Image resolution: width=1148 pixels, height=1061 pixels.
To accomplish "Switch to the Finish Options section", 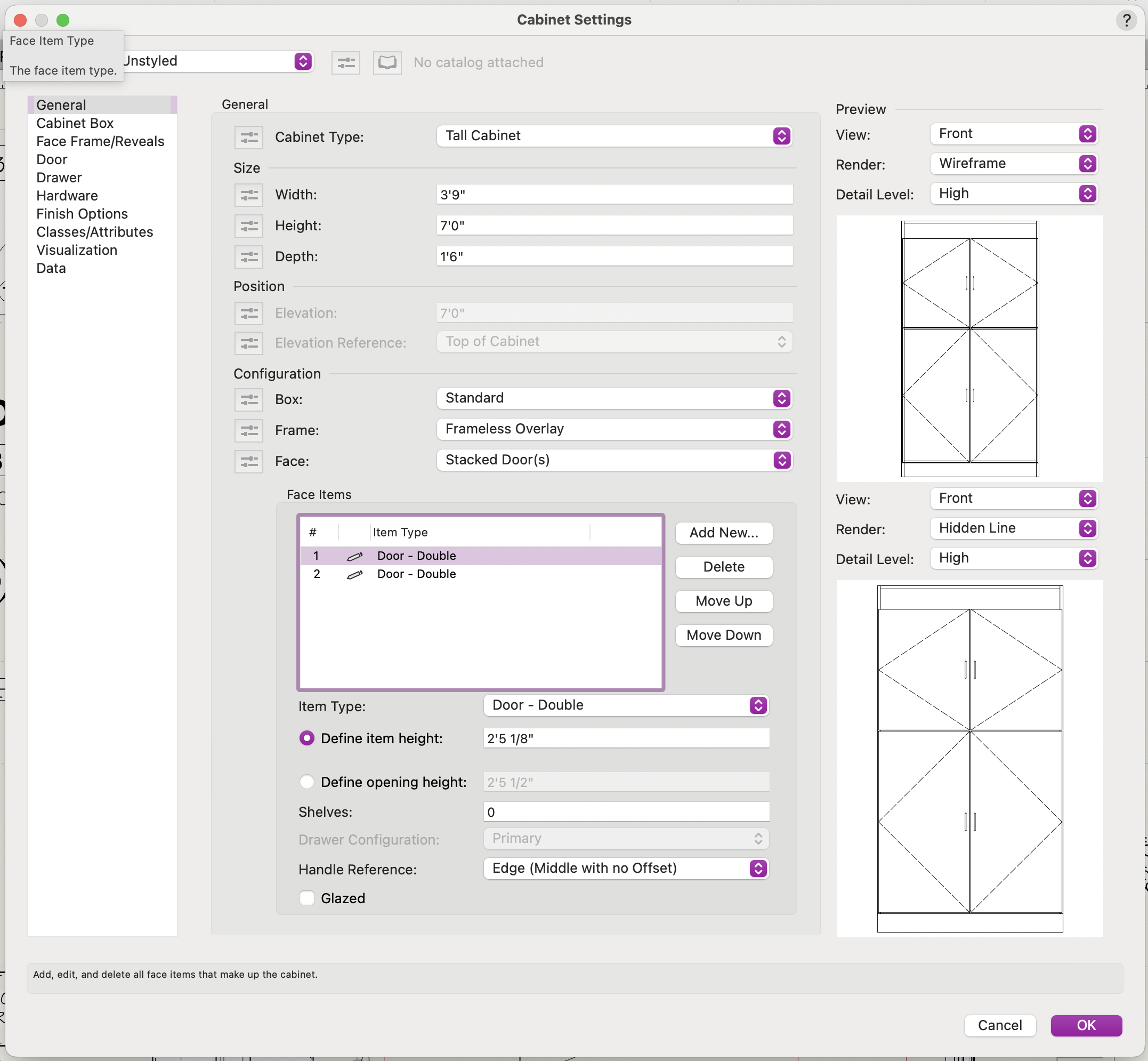I will (x=82, y=214).
